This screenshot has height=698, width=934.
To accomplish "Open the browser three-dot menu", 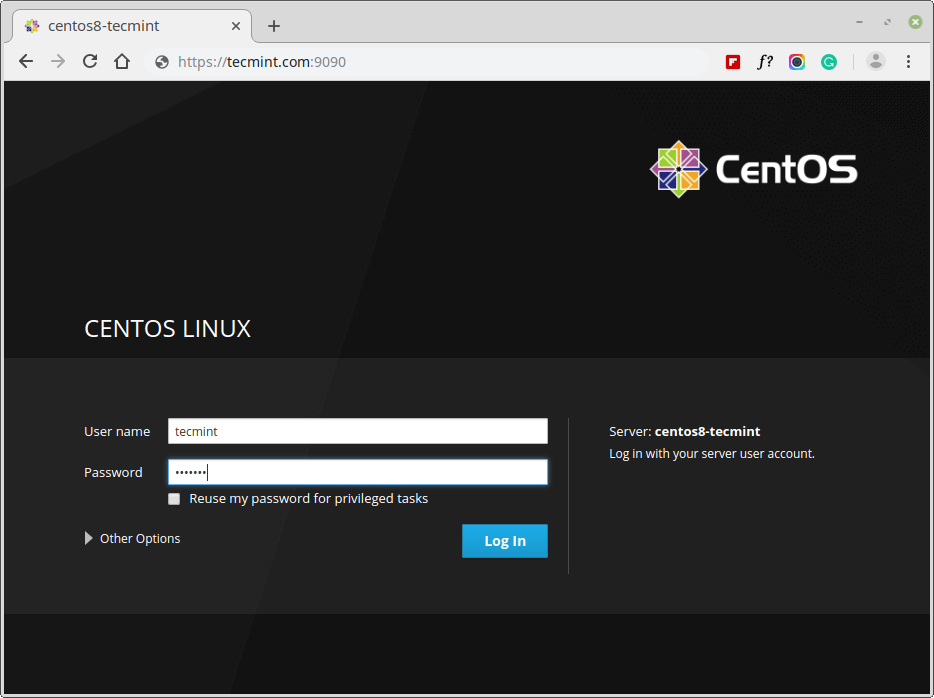I will pos(908,61).
